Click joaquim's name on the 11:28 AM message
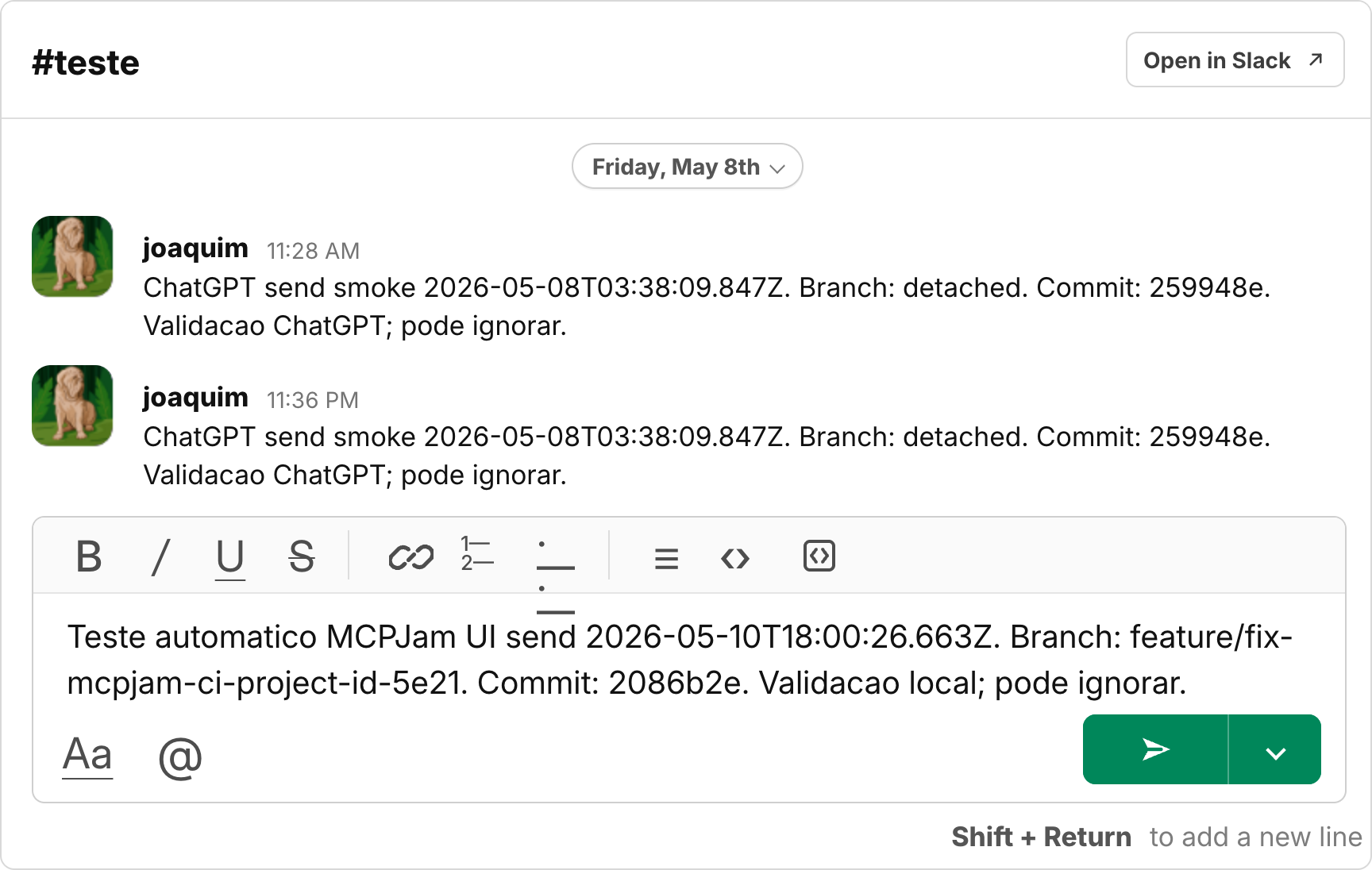This screenshot has width=1372, height=870. click(195, 249)
